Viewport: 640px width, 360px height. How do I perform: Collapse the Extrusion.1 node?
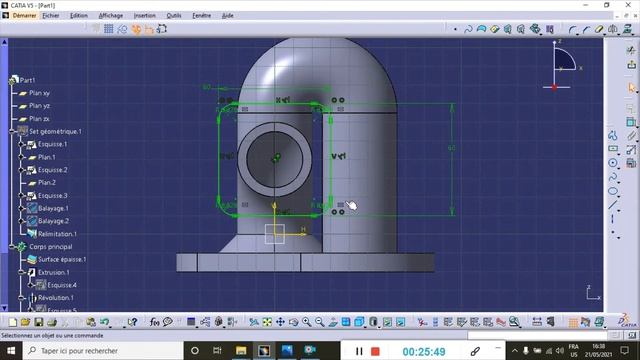[x=21, y=272]
